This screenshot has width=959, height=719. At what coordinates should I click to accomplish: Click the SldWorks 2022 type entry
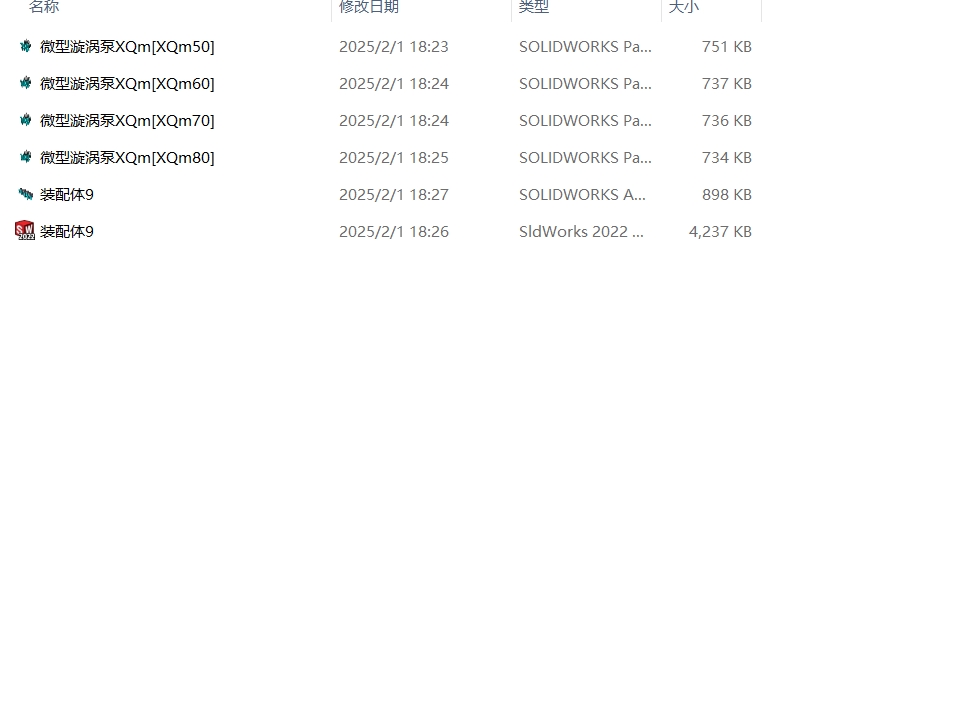tap(581, 231)
